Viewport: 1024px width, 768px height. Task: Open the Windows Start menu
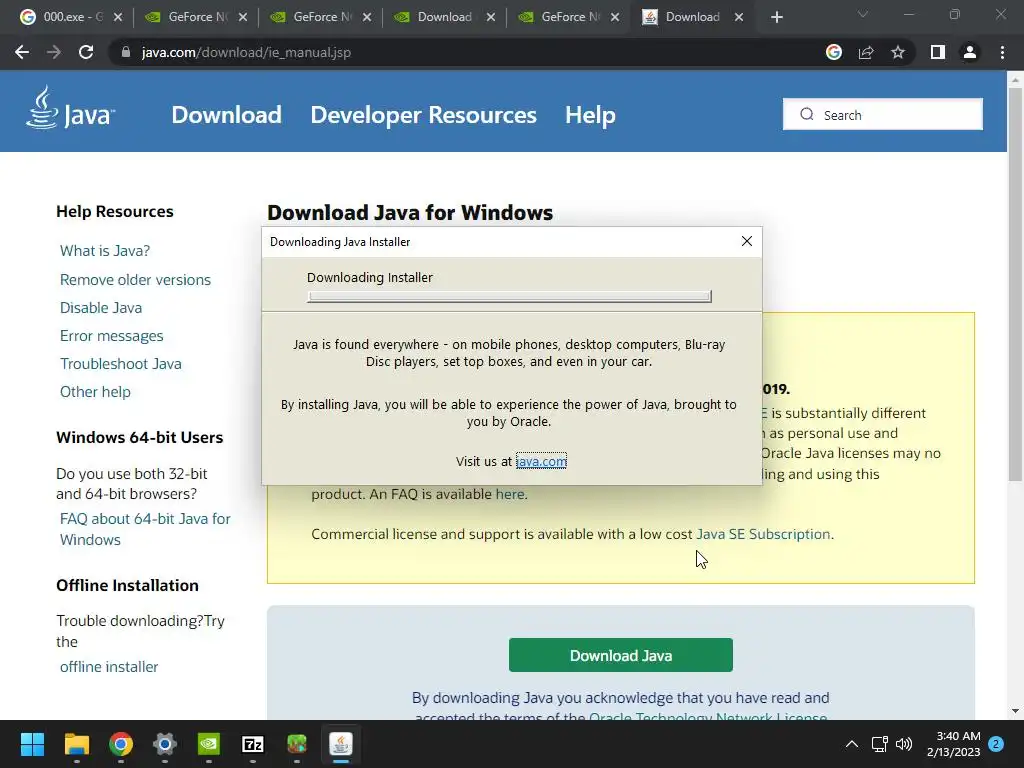point(32,744)
